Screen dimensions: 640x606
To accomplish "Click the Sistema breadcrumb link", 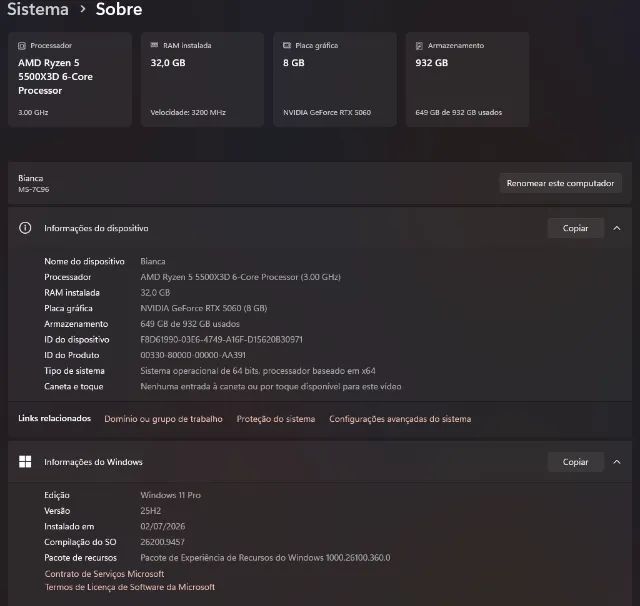I will [x=38, y=9].
